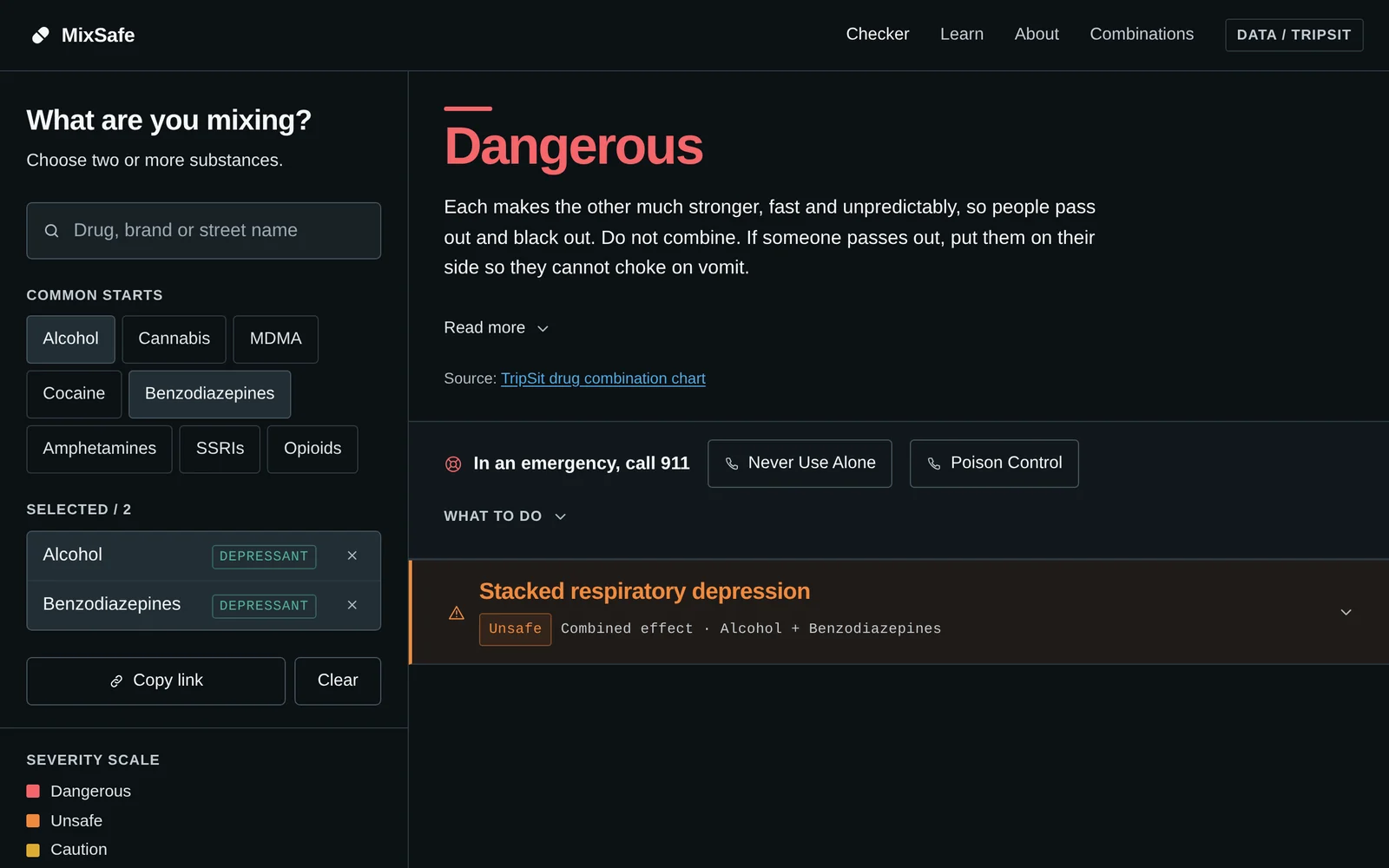
Task: Click the Stacked respiratory depression title
Action: pyautogui.click(x=644, y=591)
